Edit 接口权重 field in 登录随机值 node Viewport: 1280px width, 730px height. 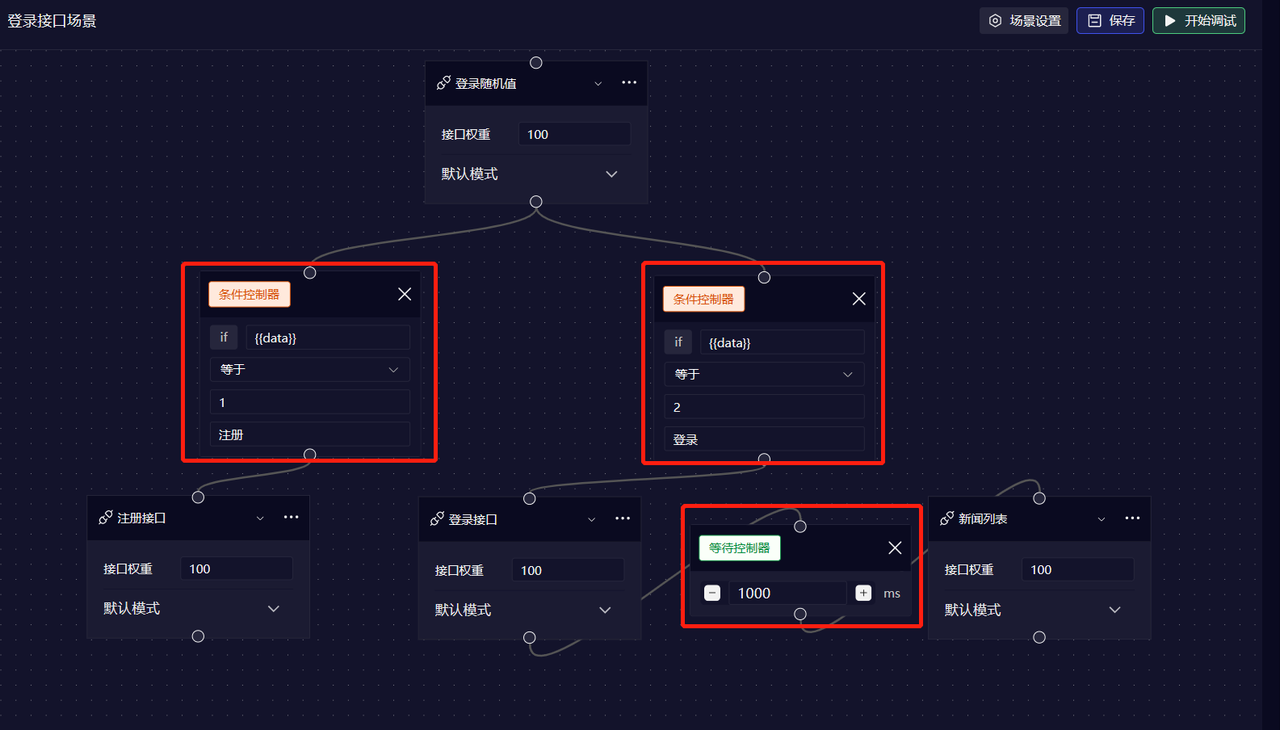(574, 134)
